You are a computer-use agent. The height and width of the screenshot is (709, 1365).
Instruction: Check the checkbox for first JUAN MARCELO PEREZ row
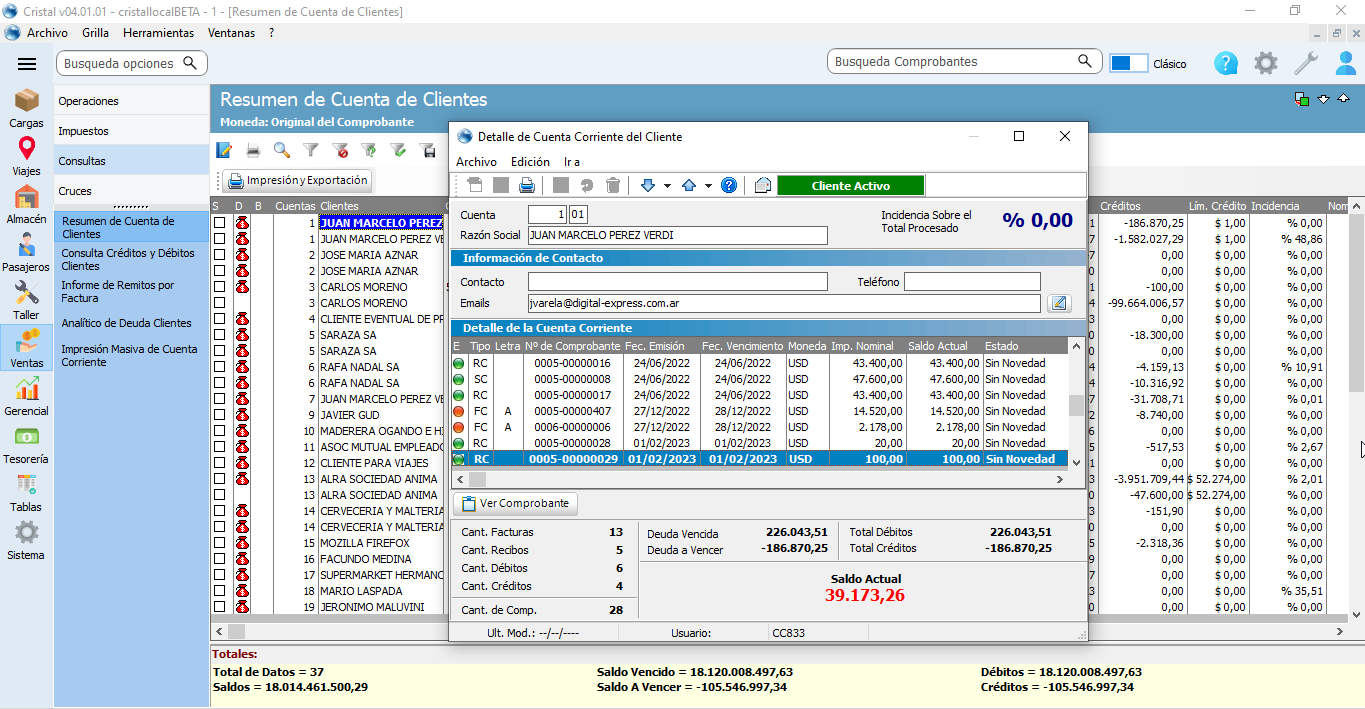coord(219,223)
